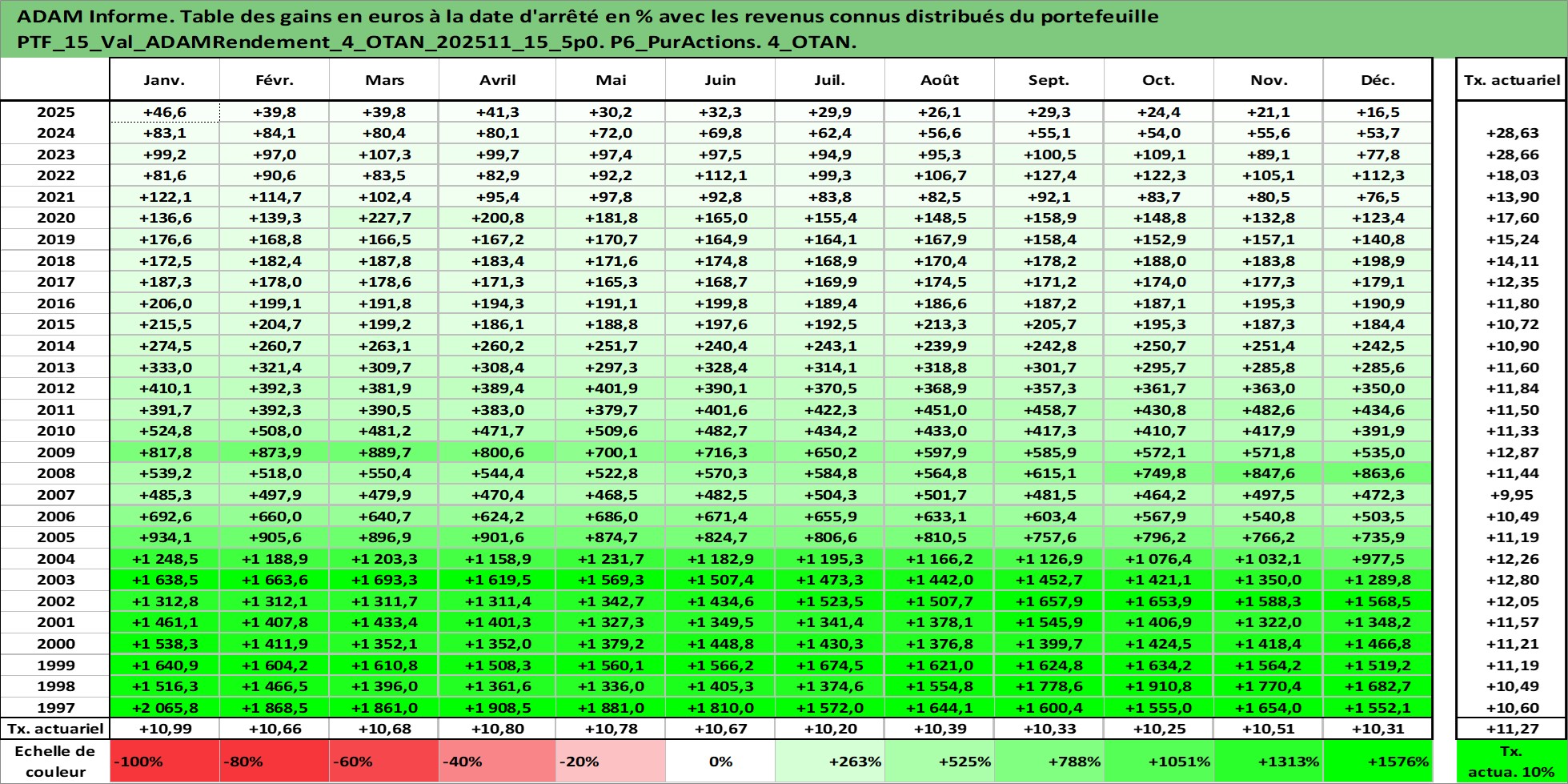1568x784 pixels.
Task: Select the +10,20 cell in the bottom Tx. actuariel row
Action: 830,729
